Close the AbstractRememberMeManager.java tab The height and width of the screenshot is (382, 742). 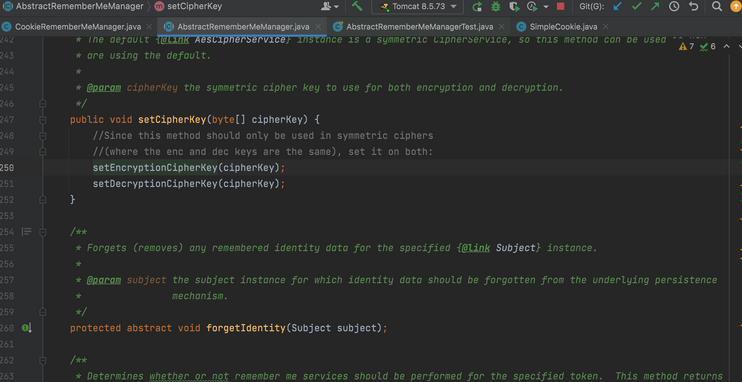[318, 27]
